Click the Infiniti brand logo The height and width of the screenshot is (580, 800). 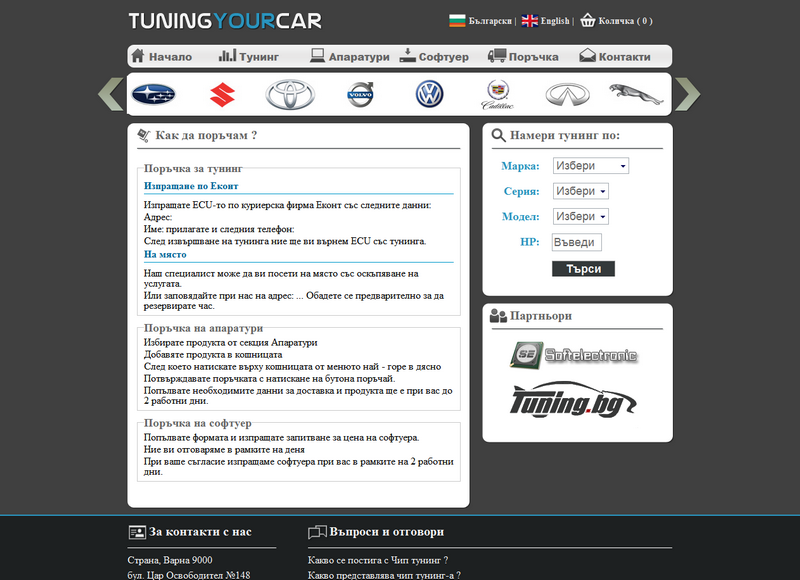click(x=567, y=94)
